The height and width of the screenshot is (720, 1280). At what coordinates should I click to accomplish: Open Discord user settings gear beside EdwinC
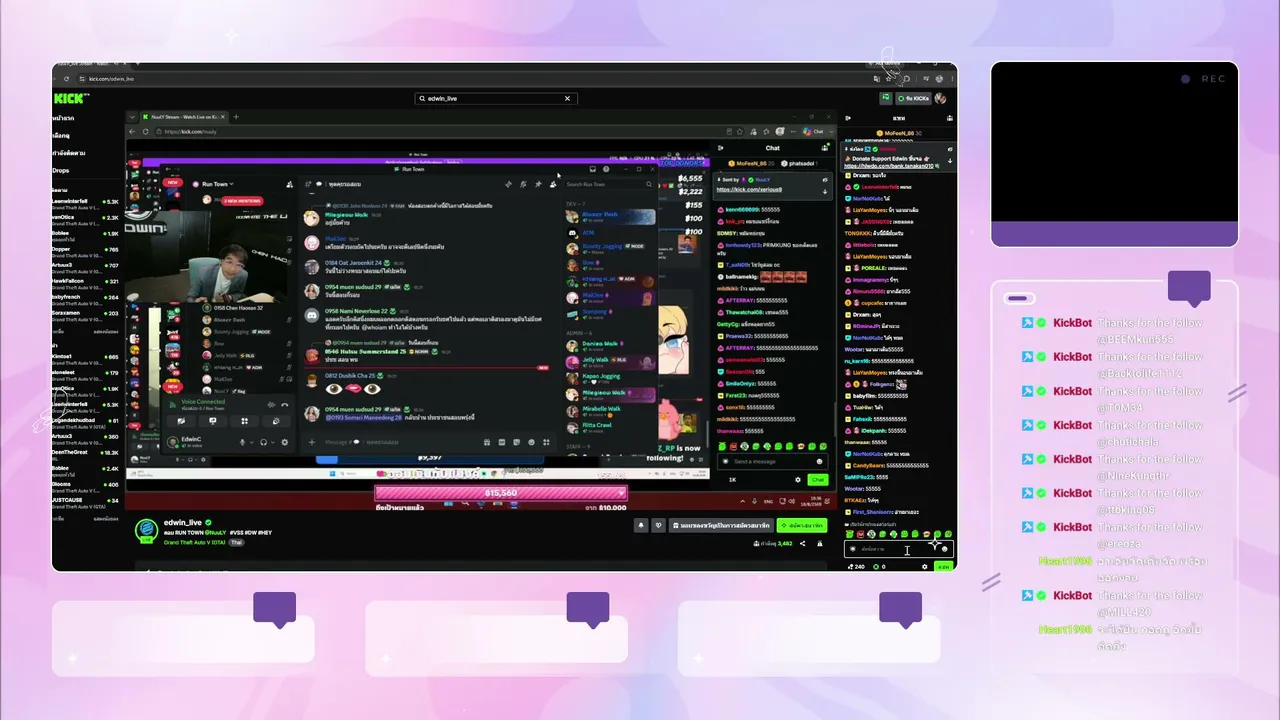284,442
